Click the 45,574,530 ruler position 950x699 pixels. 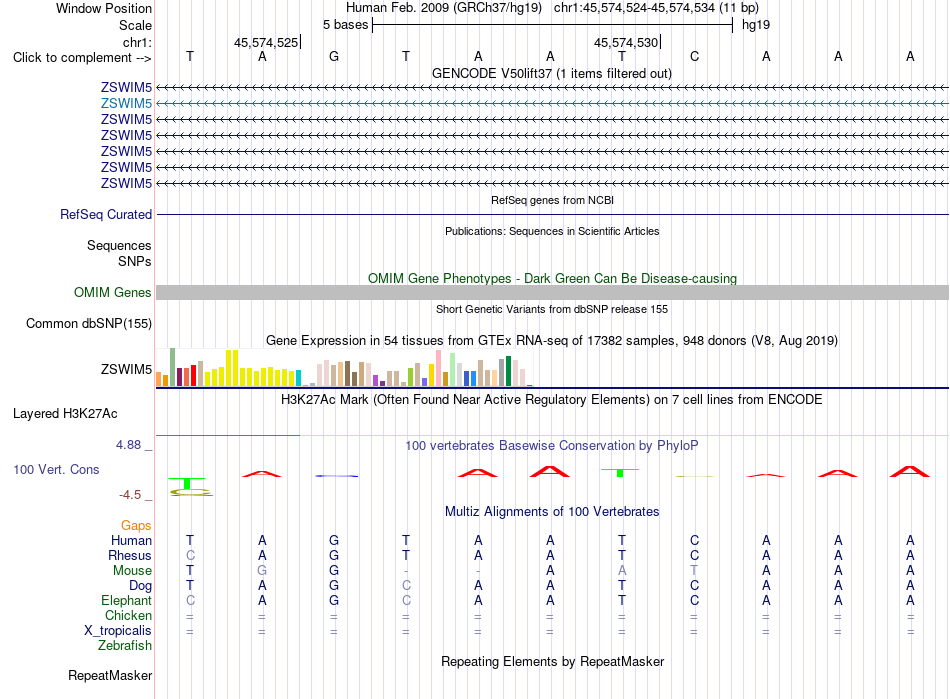[x=626, y=42]
